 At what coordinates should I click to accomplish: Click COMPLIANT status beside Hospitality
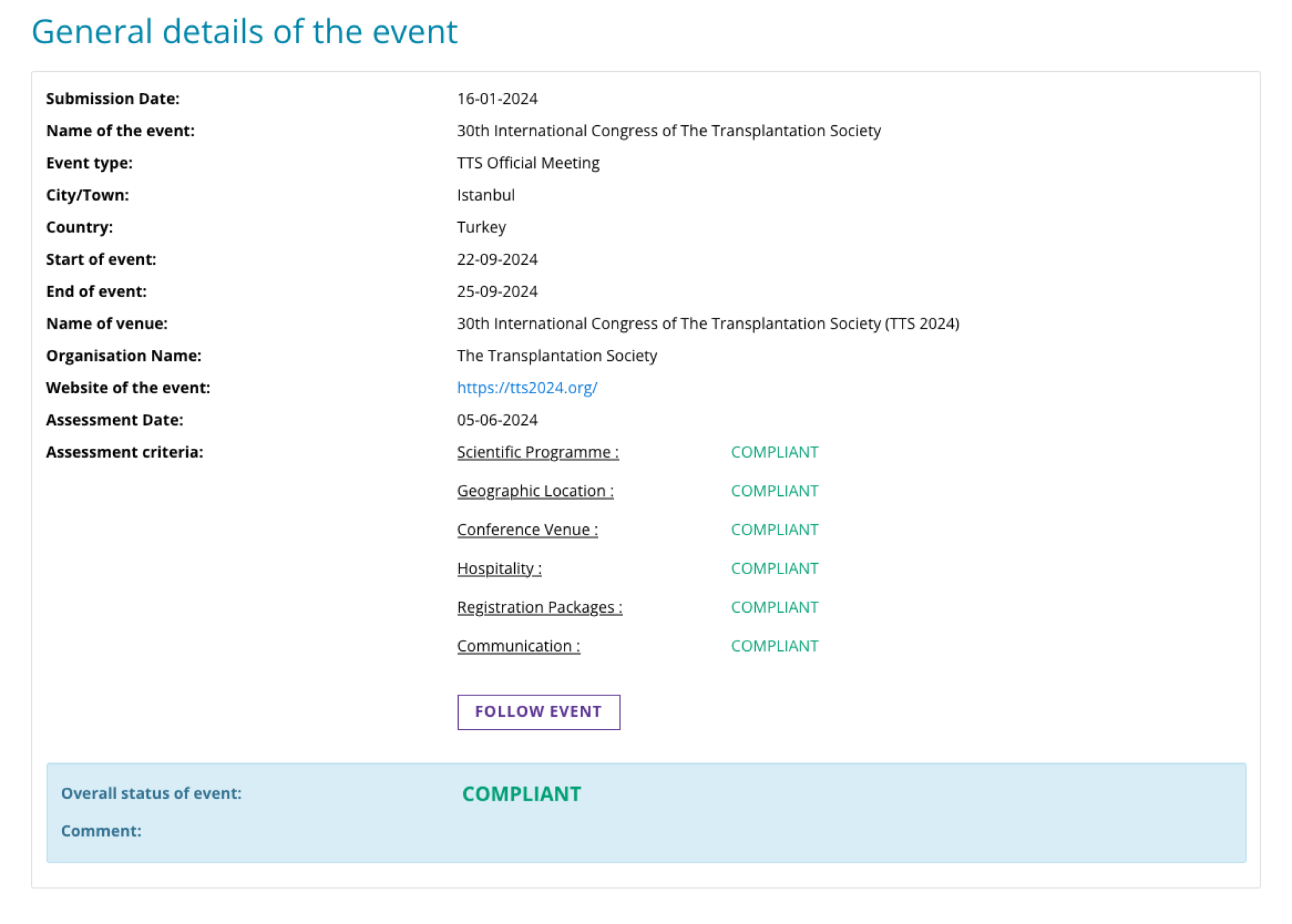coord(774,568)
